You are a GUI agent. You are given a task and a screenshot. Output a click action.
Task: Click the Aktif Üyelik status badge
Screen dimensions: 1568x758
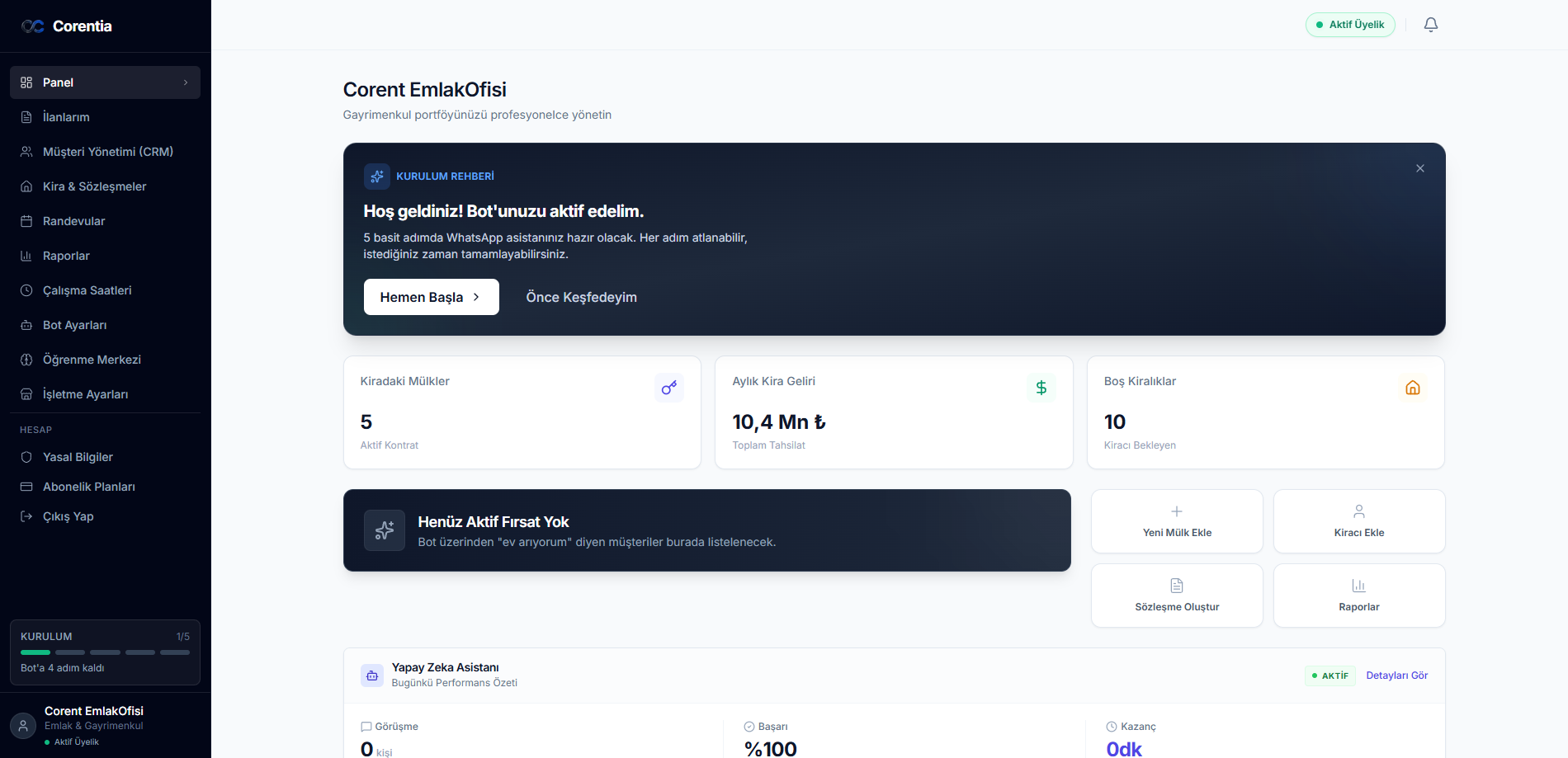pos(1350,25)
